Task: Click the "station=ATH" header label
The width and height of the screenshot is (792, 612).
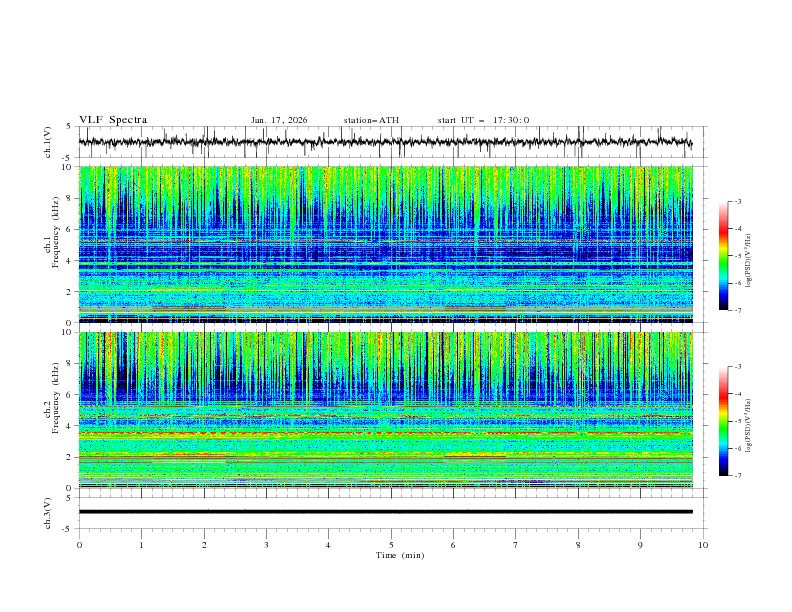Action: click(x=371, y=120)
